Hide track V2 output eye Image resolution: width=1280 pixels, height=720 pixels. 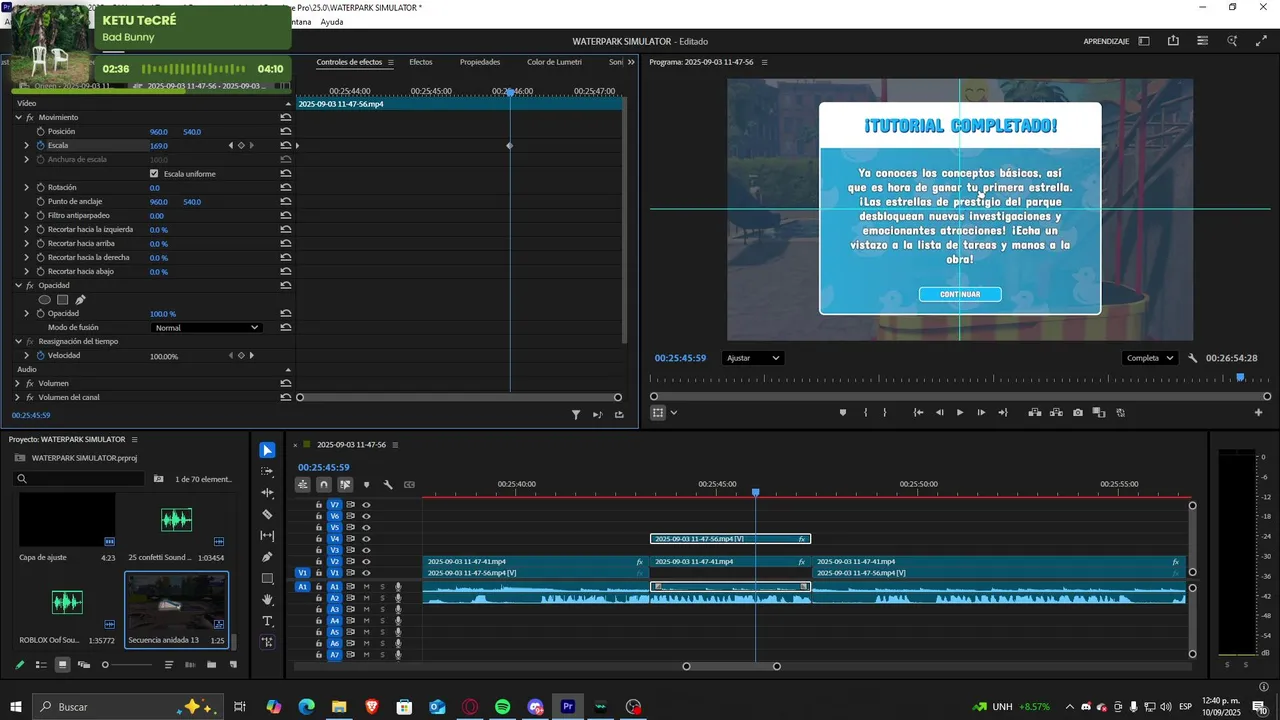pyautogui.click(x=366, y=562)
